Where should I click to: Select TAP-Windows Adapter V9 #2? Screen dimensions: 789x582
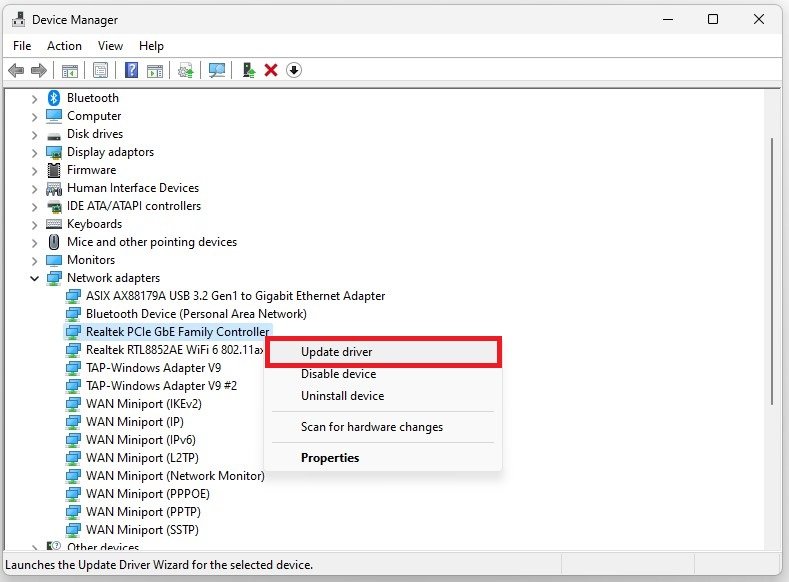tap(162, 386)
